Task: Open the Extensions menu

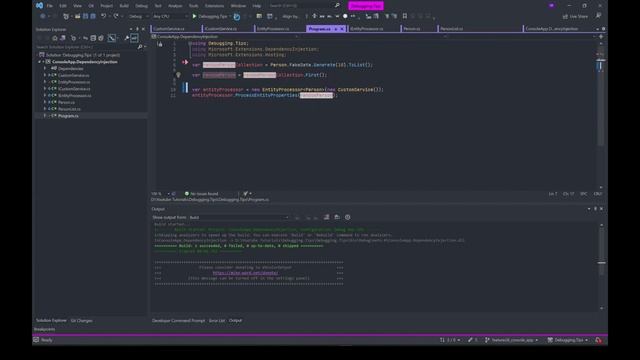Action: (x=214, y=6)
